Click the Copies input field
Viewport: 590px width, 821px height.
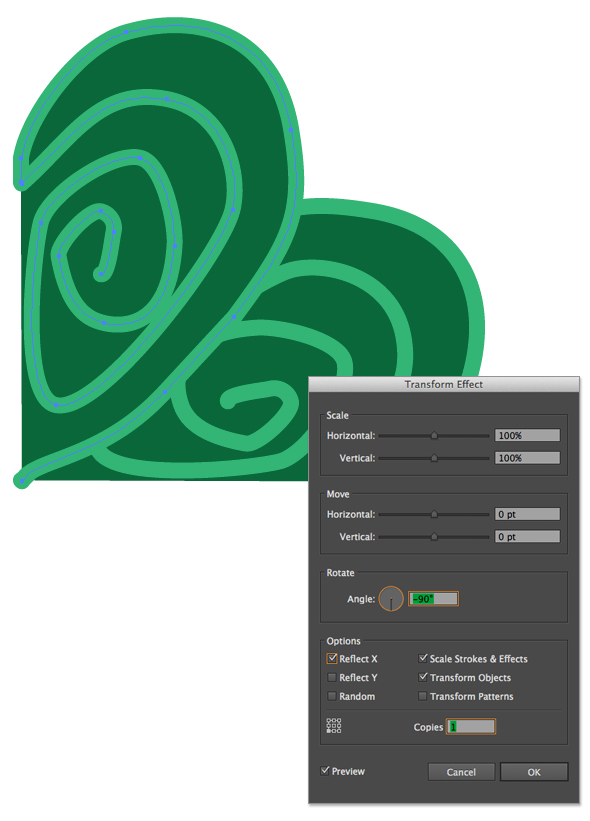pos(471,726)
